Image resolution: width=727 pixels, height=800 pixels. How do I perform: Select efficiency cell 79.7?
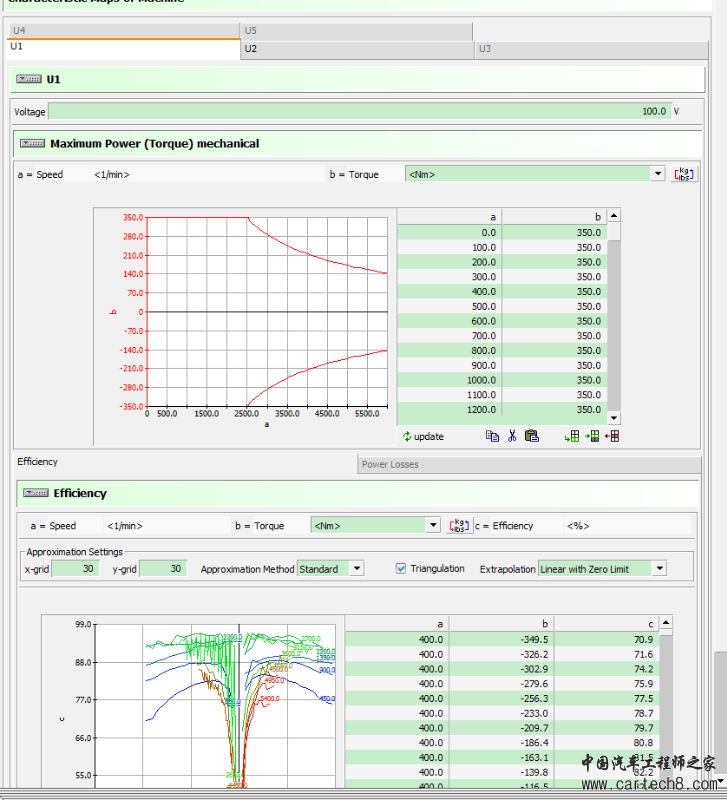(607, 729)
